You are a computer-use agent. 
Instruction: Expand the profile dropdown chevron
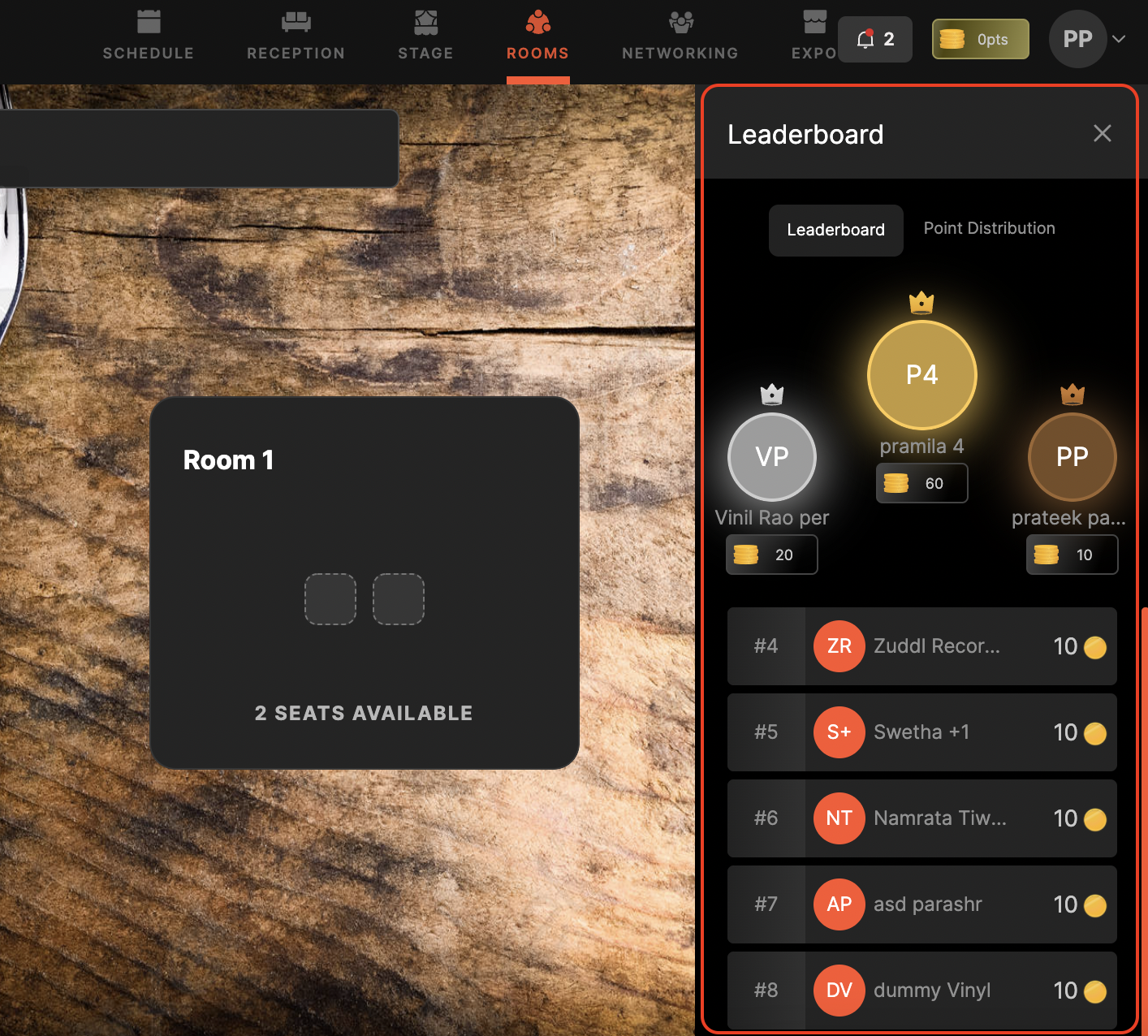coord(1119,39)
